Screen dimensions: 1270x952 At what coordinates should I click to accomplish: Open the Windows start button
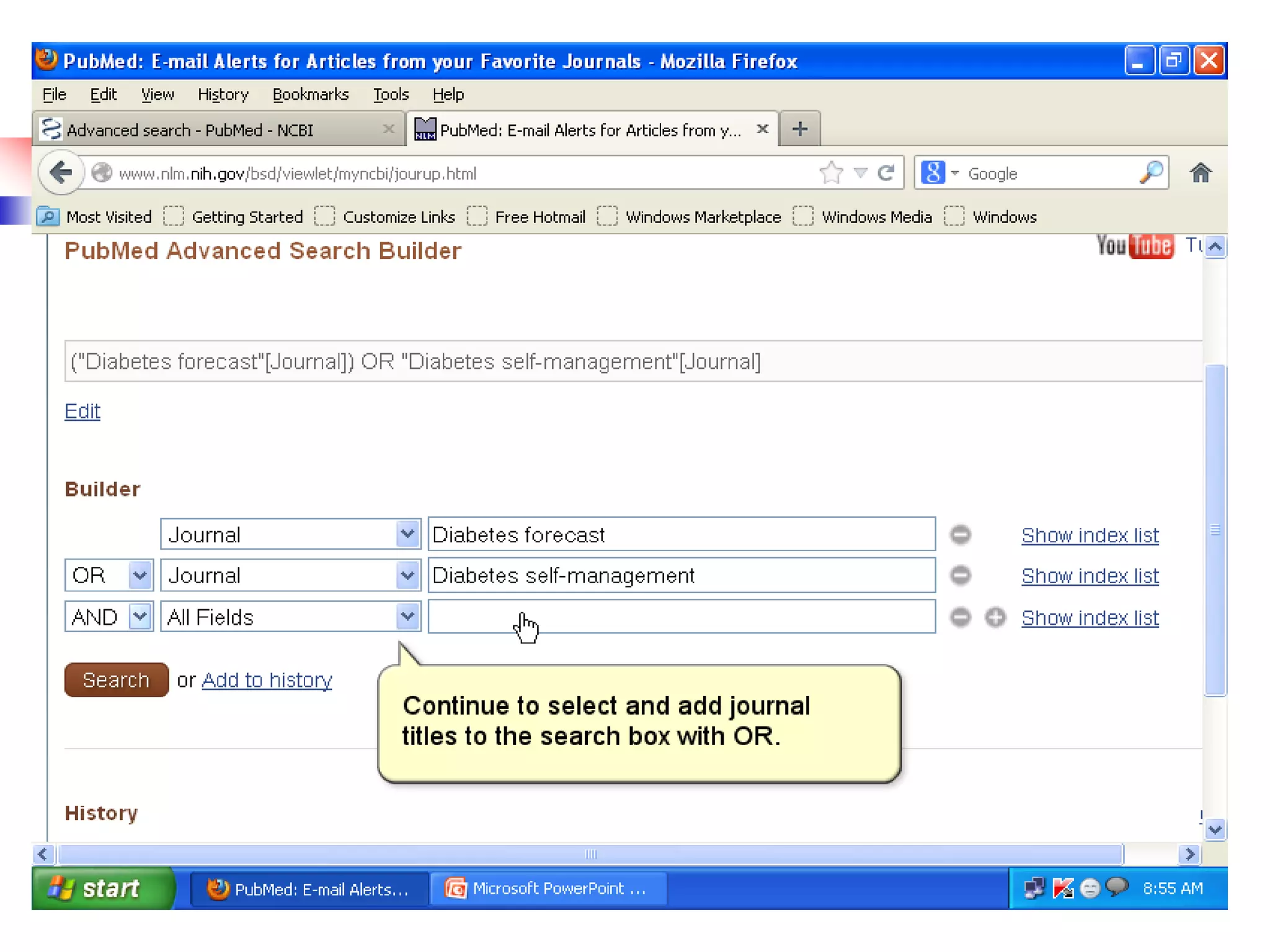(x=102, y=888)
